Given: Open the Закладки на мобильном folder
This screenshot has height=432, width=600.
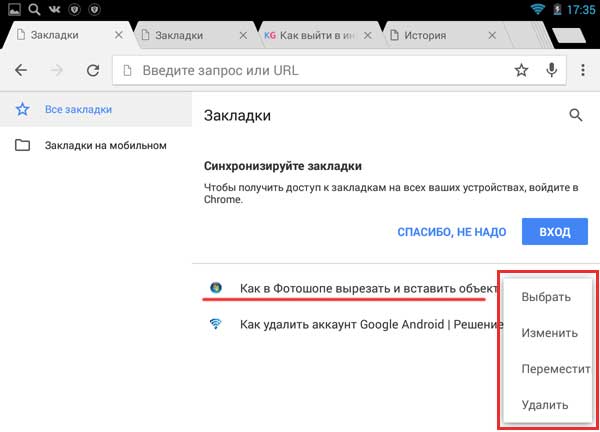Looking at the screenshot, I should (105, 146).
